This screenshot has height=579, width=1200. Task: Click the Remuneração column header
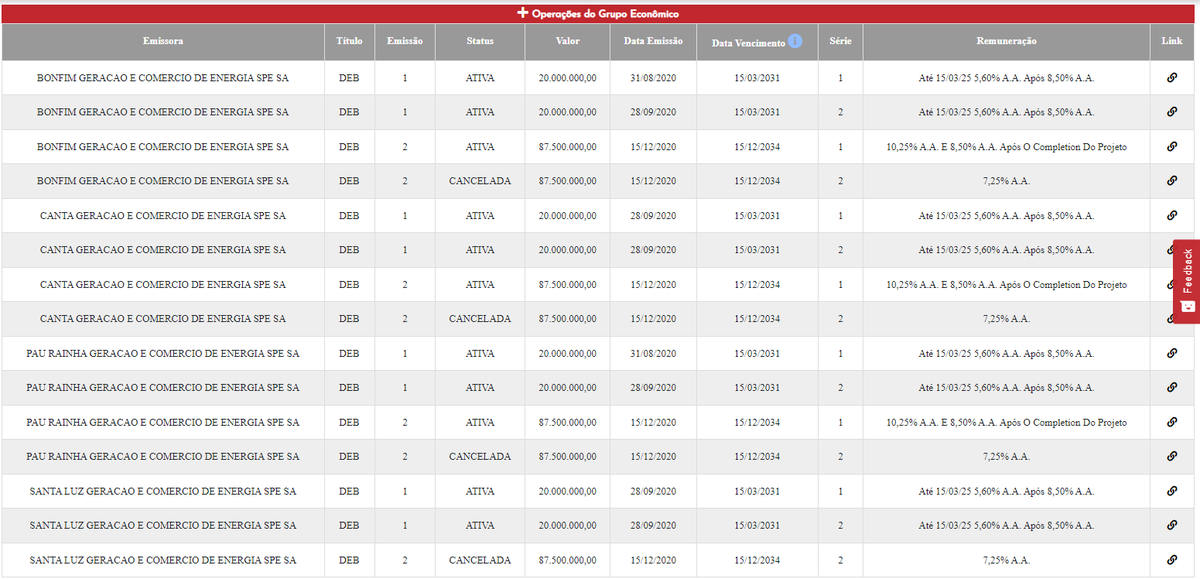(x=1006, y=42)
